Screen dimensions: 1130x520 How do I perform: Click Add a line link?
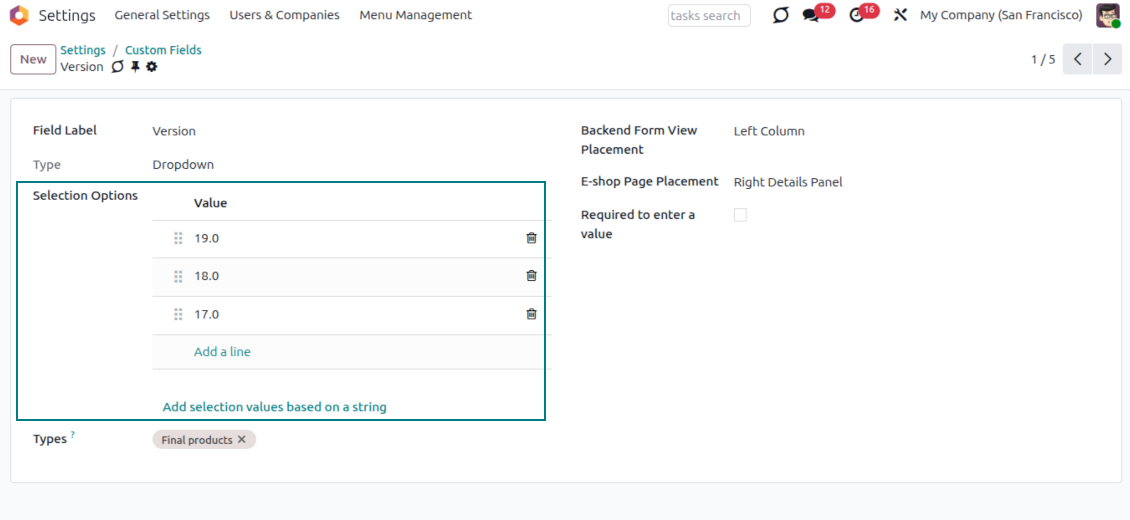click(222, 352)
